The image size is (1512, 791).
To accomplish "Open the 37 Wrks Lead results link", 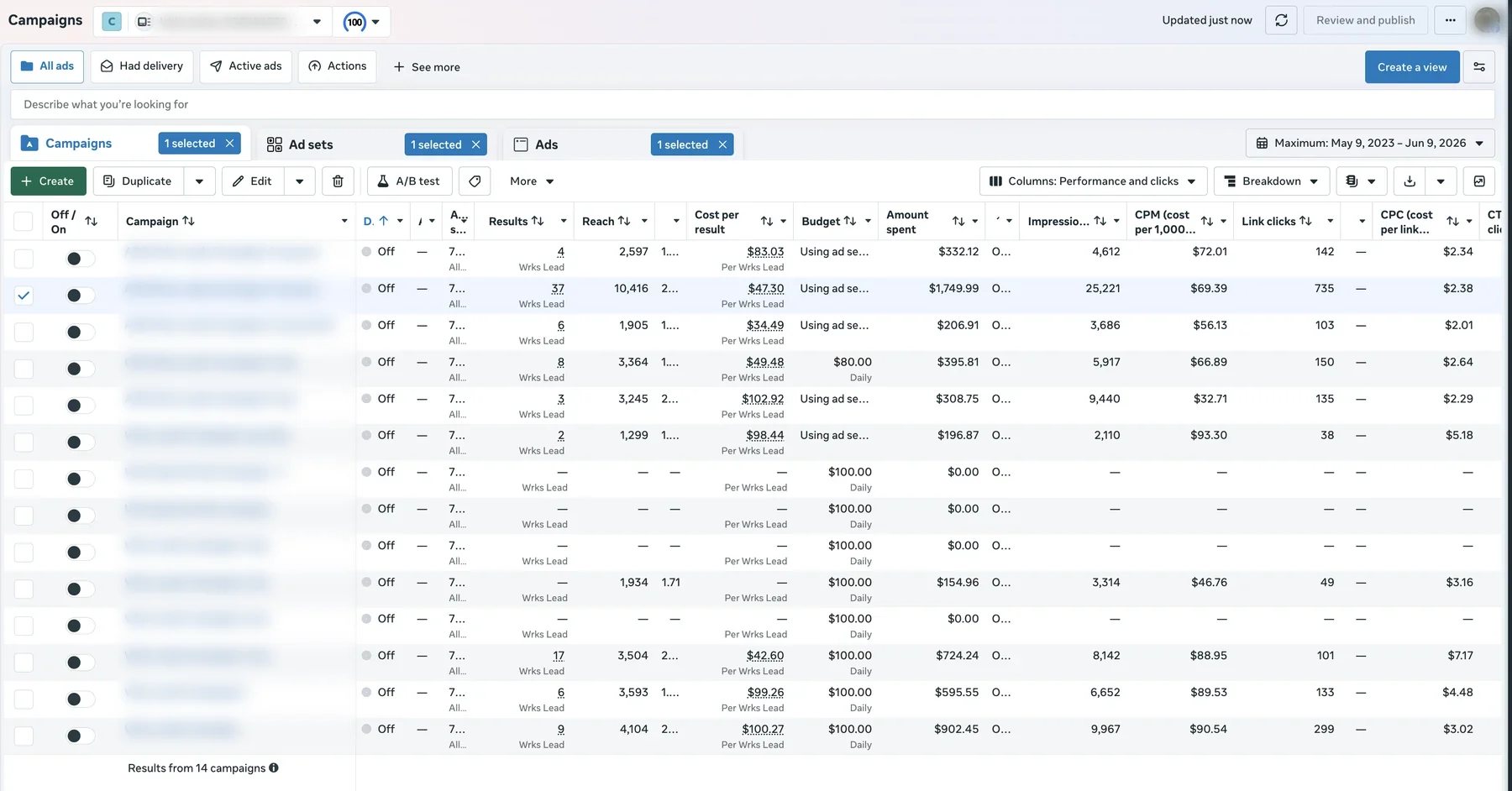I will pos(558,288).
